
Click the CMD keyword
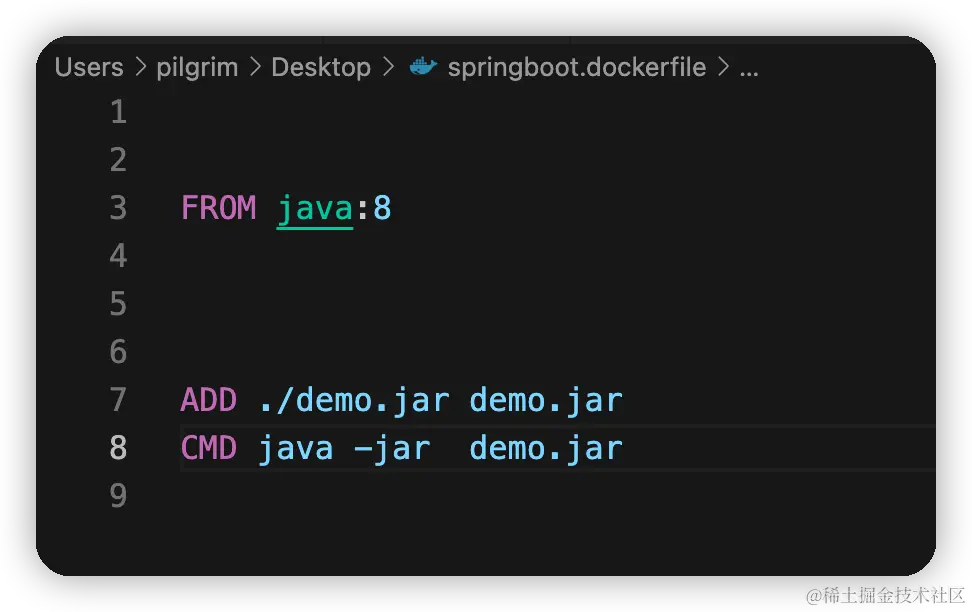(x=209, y=448)
